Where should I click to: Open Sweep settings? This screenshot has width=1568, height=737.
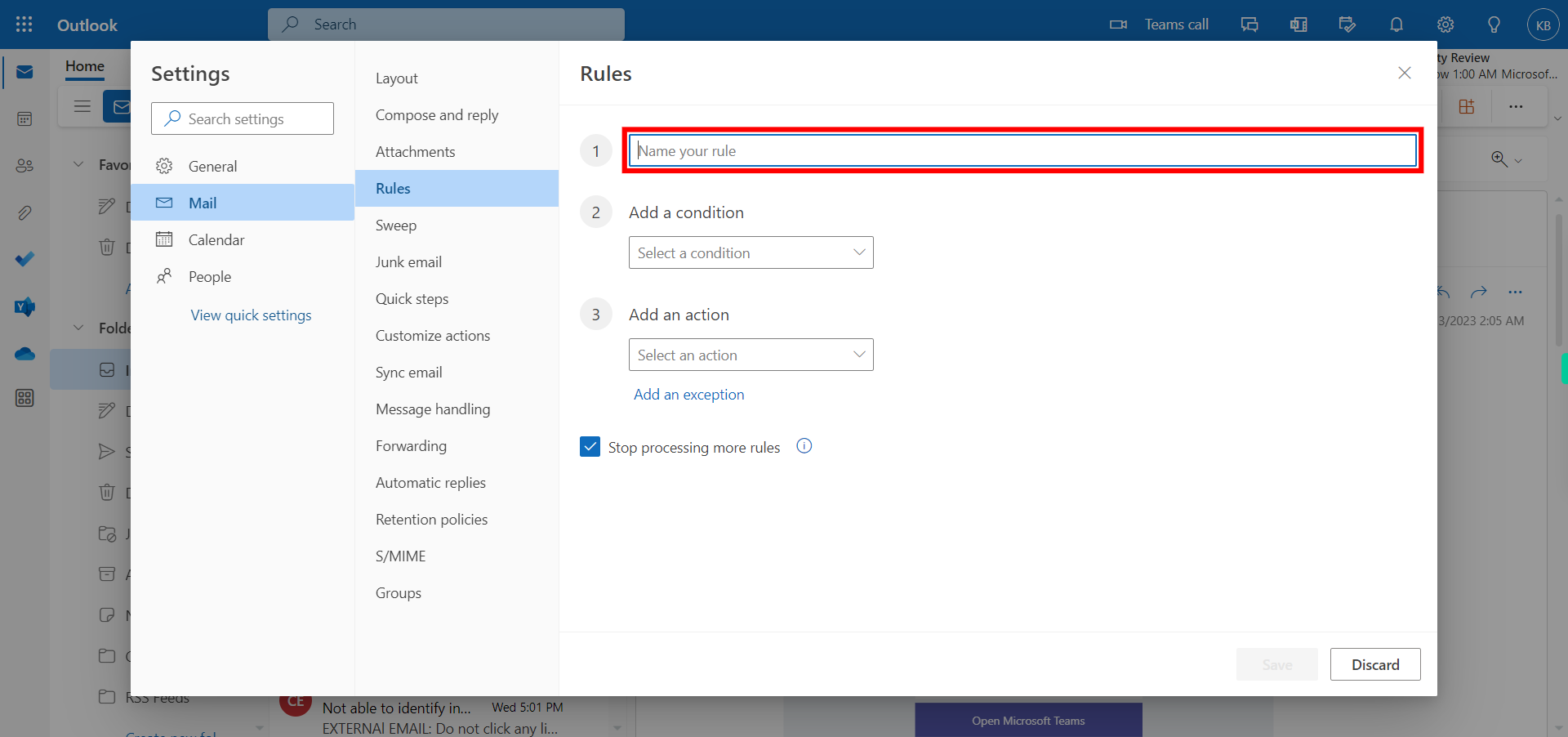click(457, 226)
